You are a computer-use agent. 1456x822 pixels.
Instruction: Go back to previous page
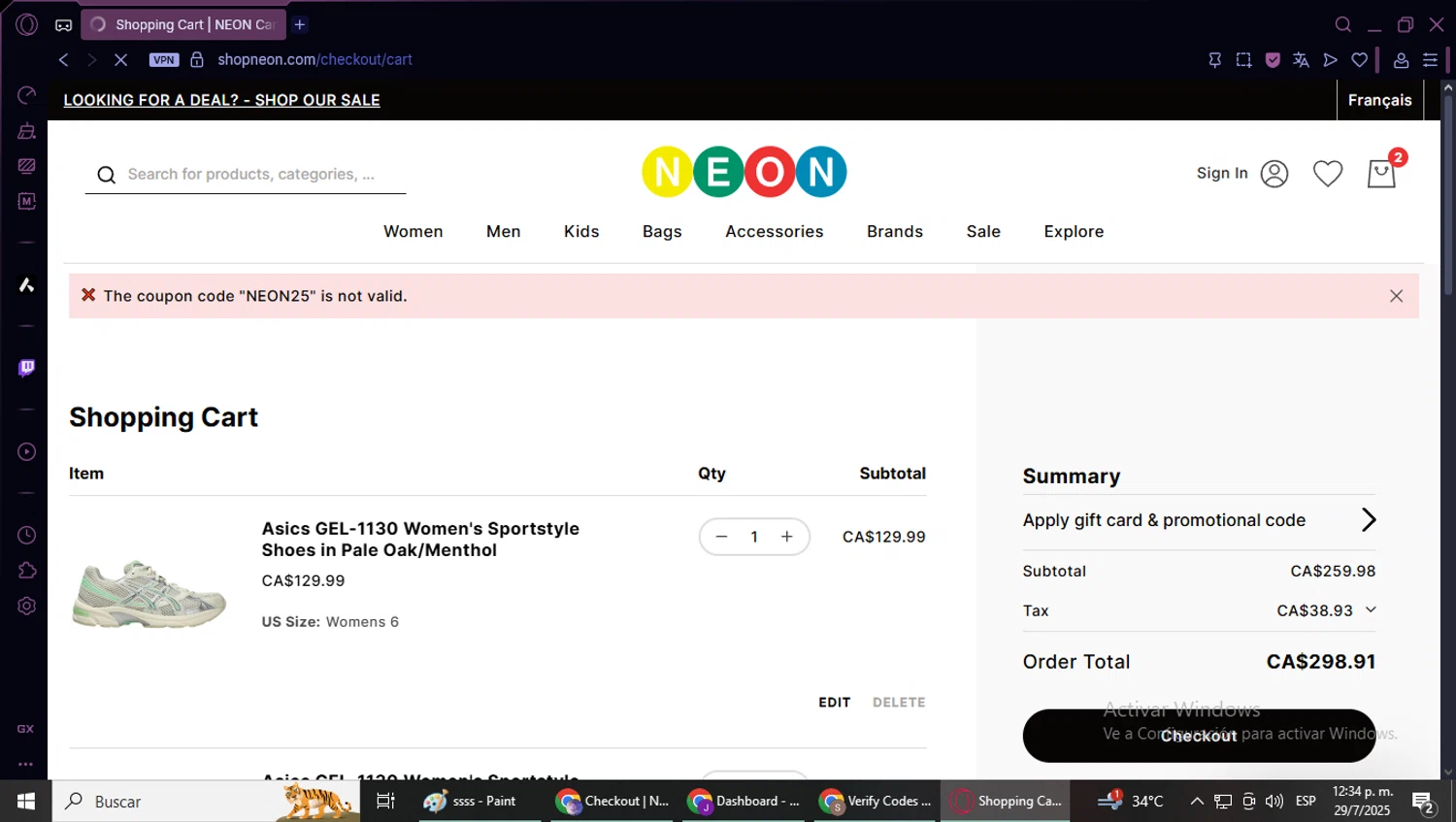tap(64, 59)
